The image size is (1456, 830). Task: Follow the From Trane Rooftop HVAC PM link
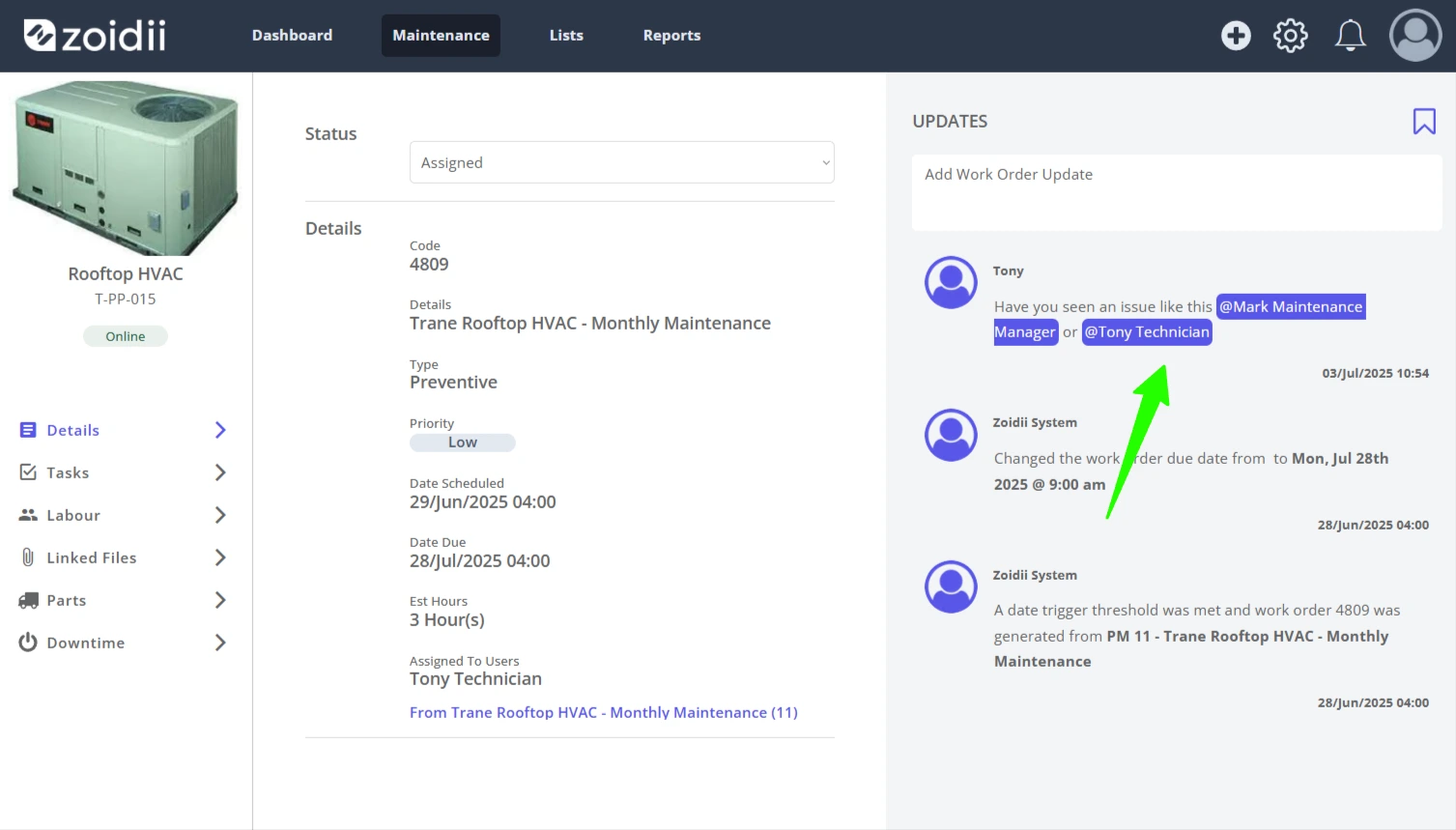(604, 712)
